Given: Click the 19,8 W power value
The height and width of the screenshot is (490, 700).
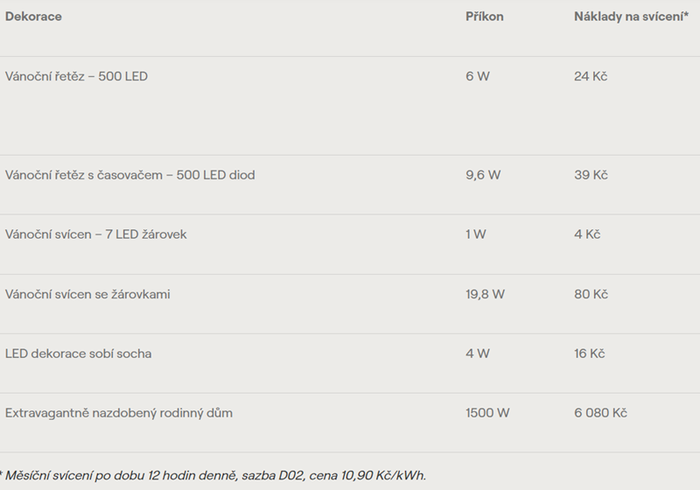Looking at the screenshot, I should click(485, 294).
